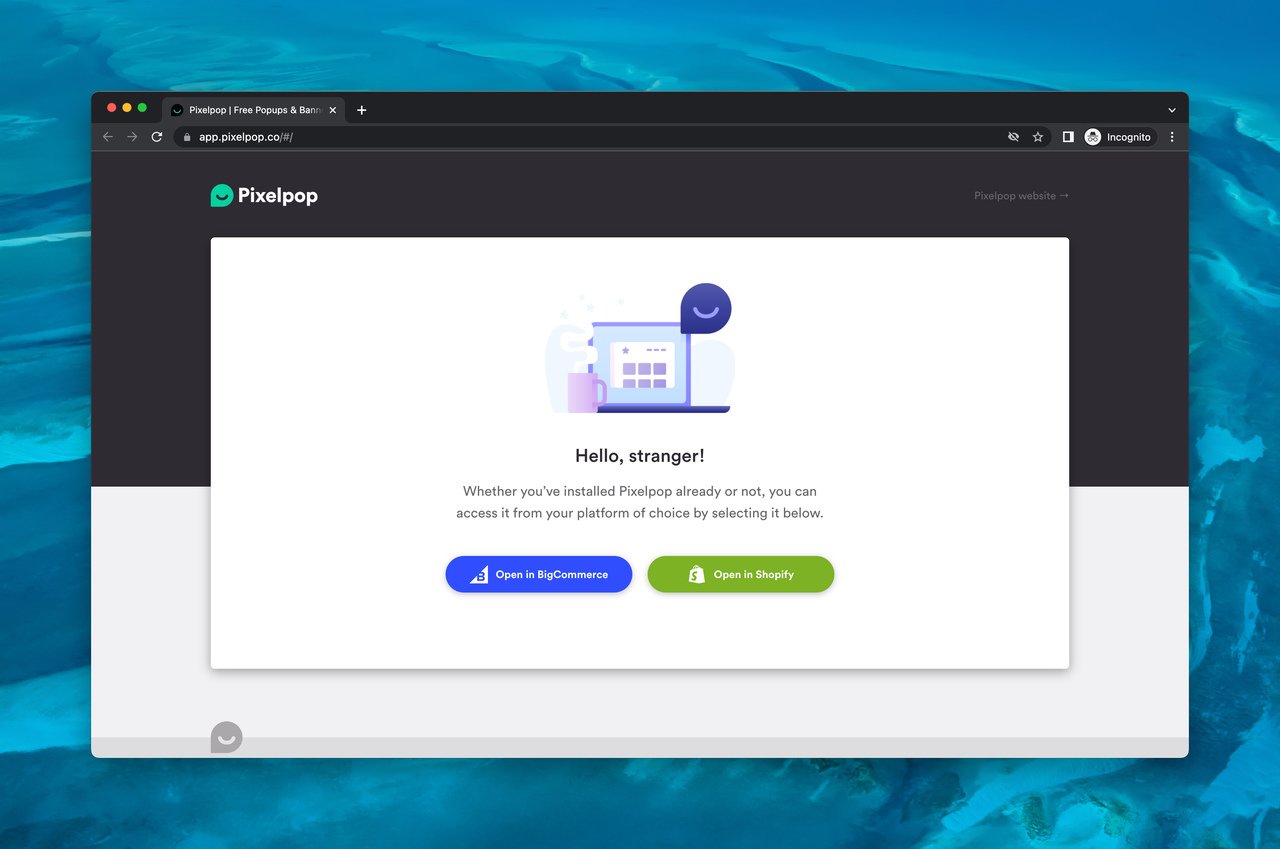The height and width of the screenshot is (849, 1280).
Task: Click the green maximize window button
Action: pyautogui.click(x=142, y=108)
